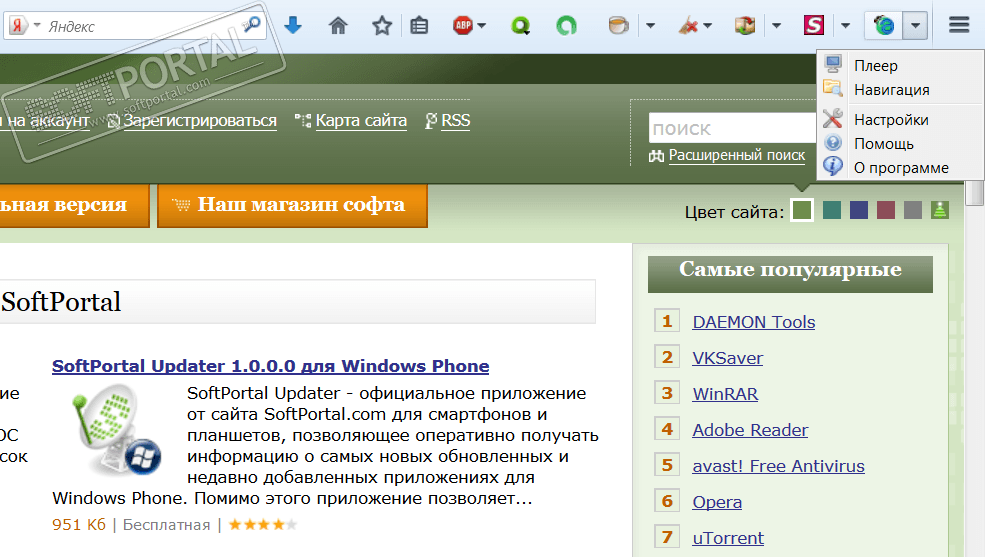Expand dropdown beside pink S icon
Screen dimensions: 985x557
(846, 26)
